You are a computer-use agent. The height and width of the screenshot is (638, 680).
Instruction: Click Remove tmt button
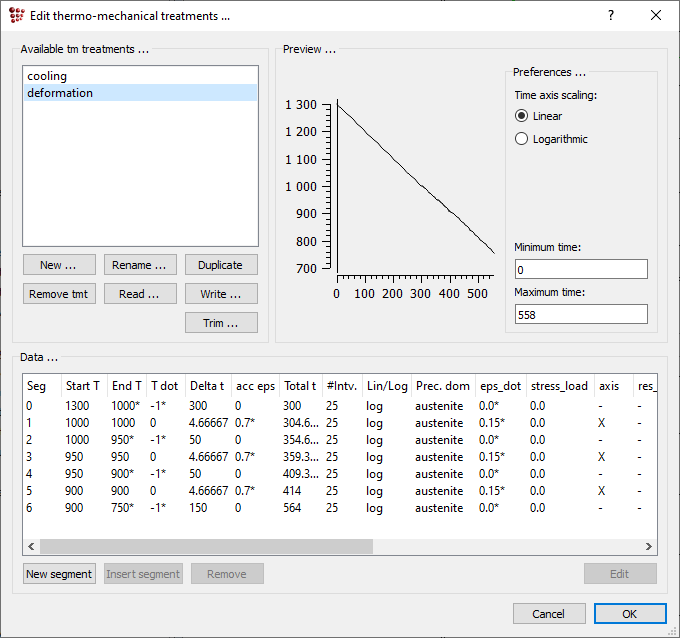click(x=59, y=294)
